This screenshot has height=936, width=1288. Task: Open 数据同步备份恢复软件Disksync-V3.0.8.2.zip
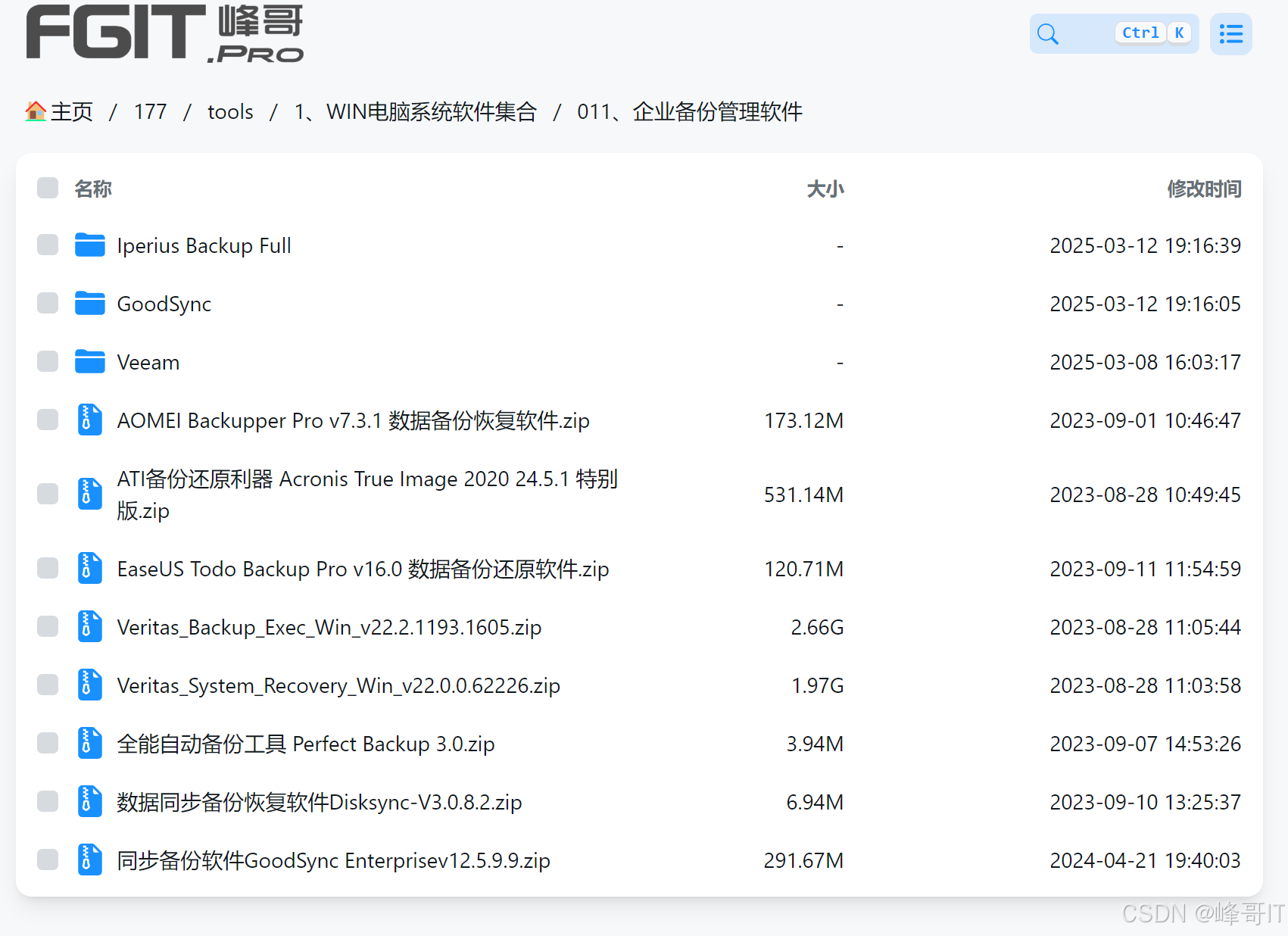pos(320,803)
